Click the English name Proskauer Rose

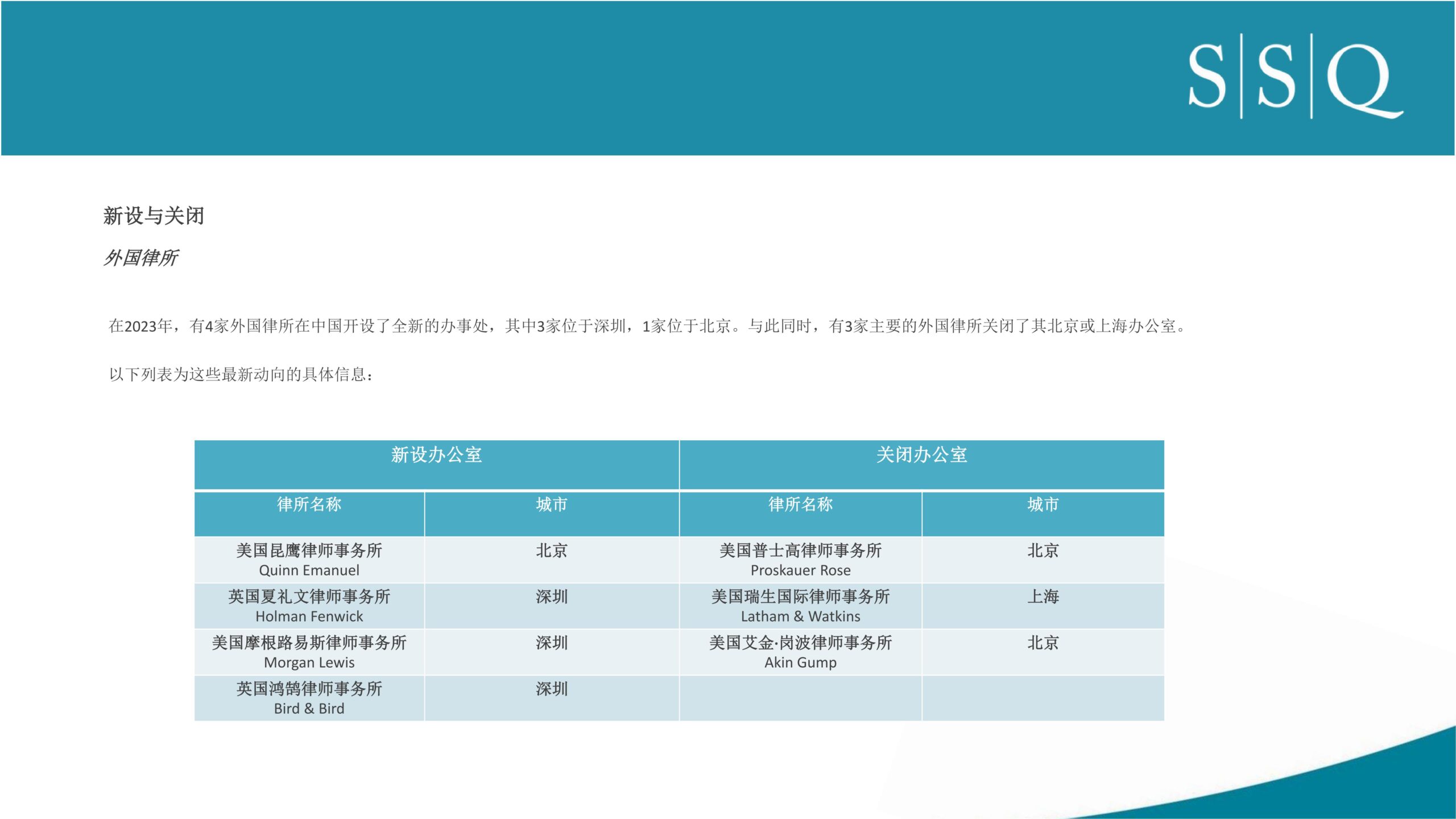[800, 570]
